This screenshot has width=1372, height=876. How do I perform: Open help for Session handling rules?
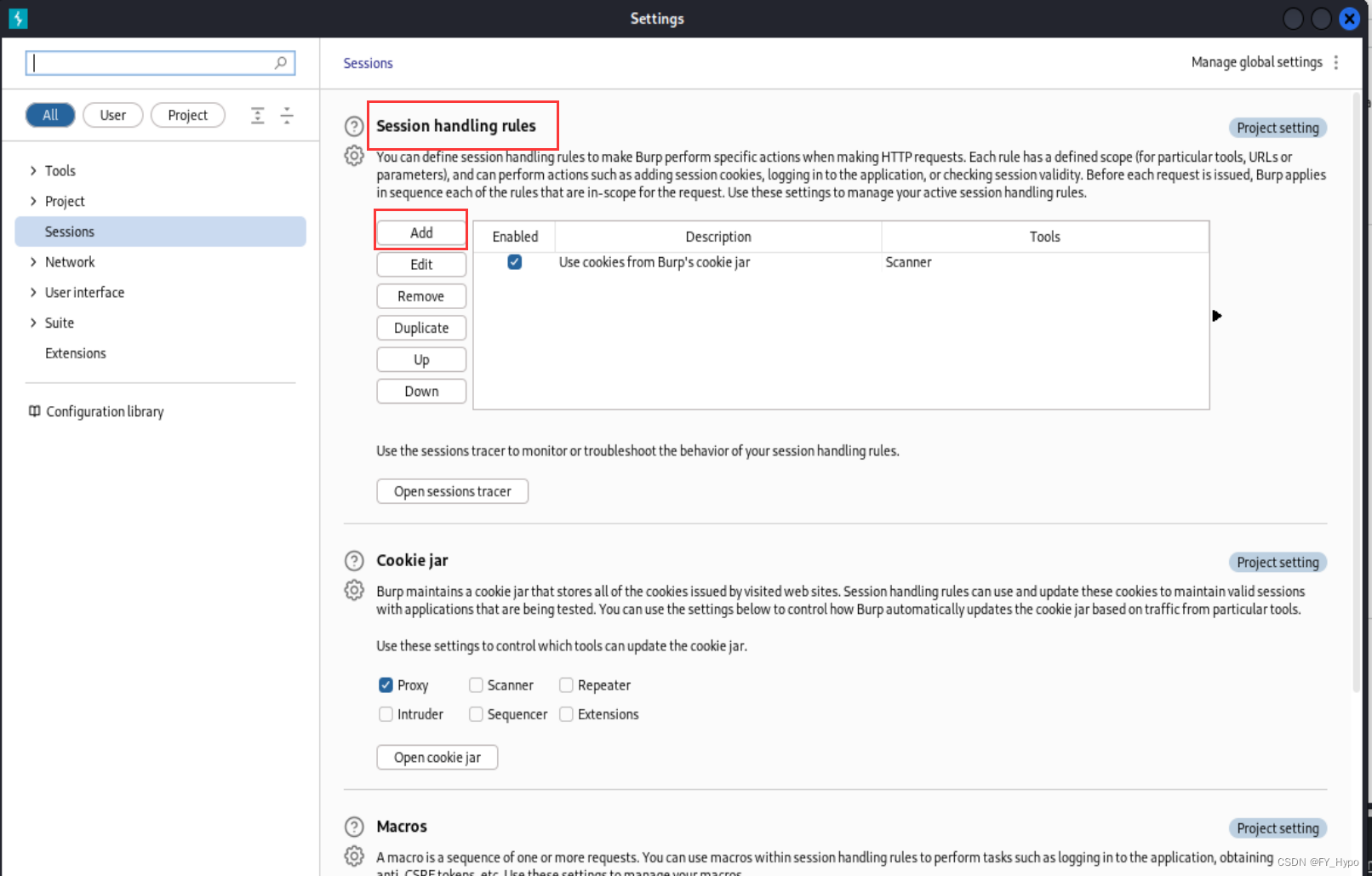[354, 126]
